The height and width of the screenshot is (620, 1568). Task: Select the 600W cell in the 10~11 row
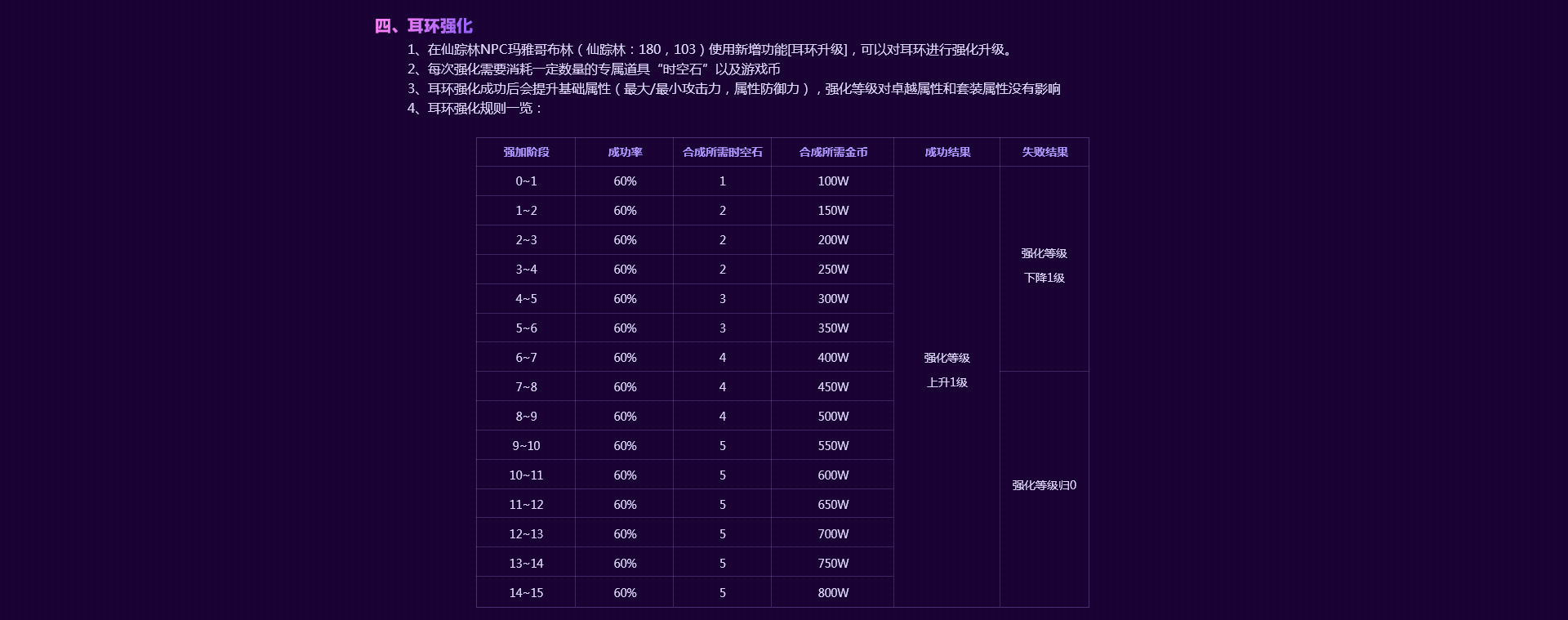click(833, 475)
